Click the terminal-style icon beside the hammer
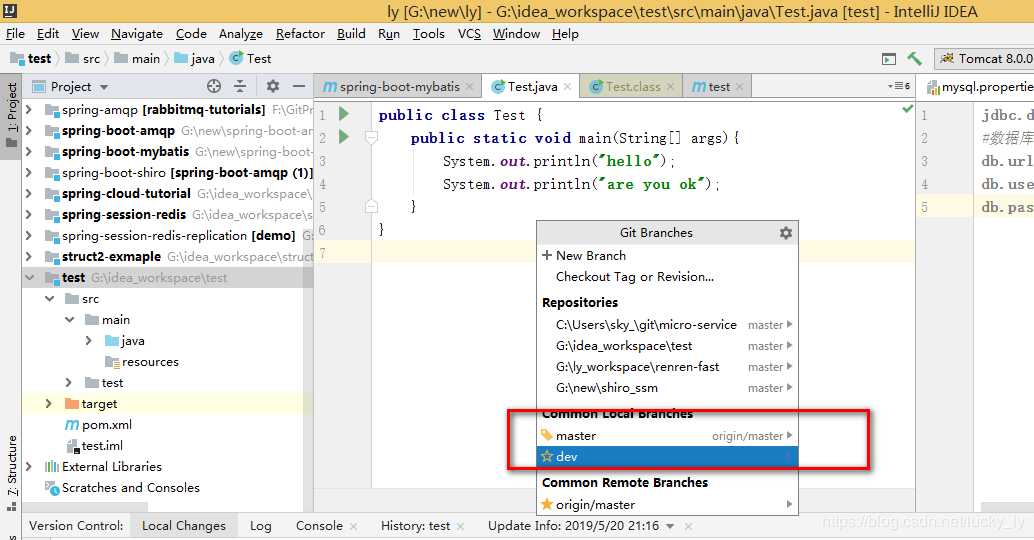This screenshot has height=540, width=1034. tap(889, 59)
